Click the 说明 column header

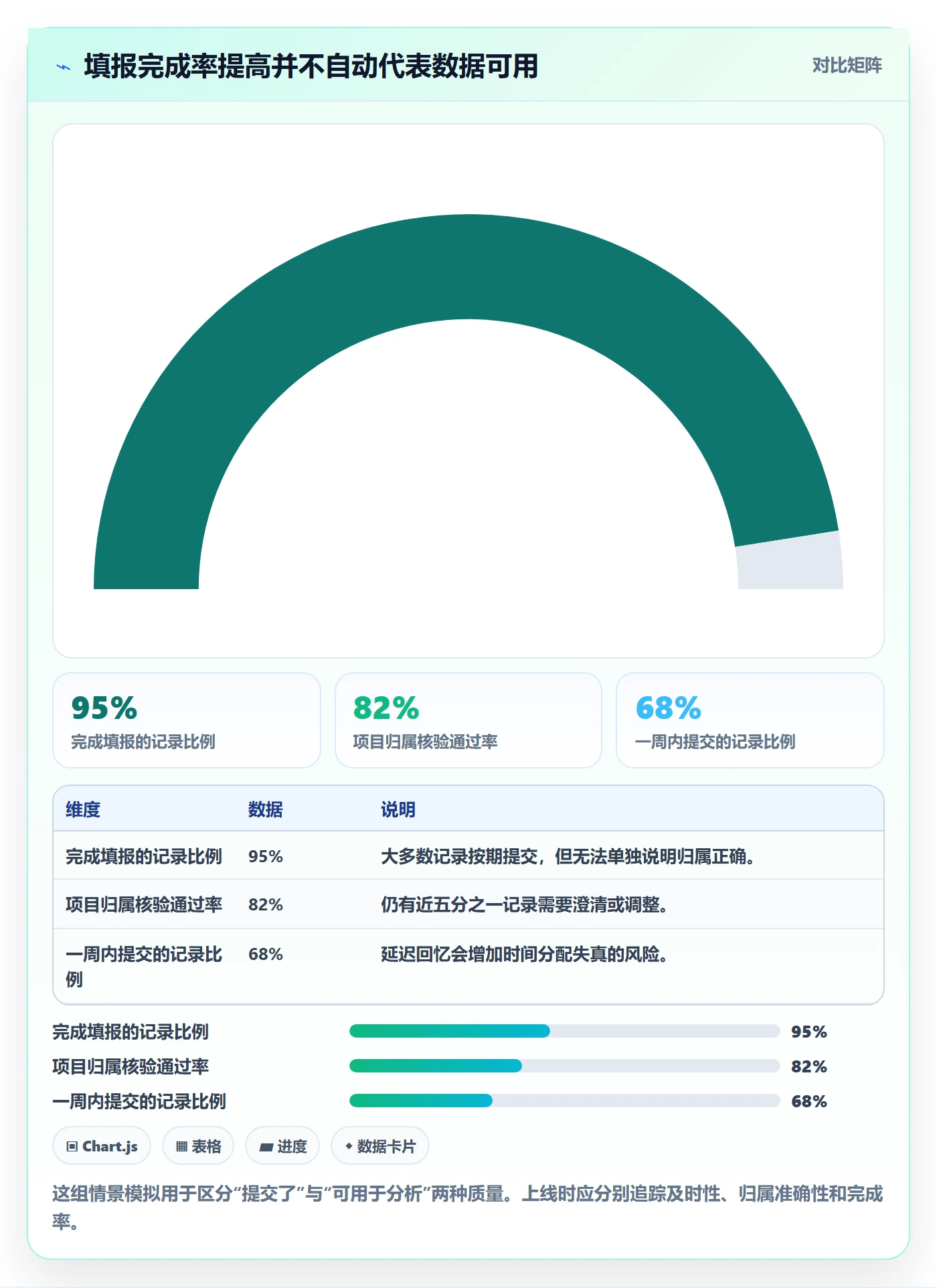(398, 809)
